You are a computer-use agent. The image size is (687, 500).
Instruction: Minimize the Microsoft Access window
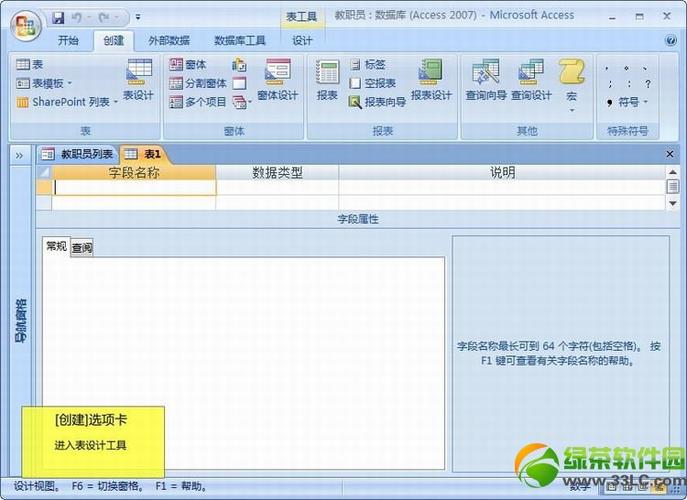pyautogui.click(x=613, y=17)
